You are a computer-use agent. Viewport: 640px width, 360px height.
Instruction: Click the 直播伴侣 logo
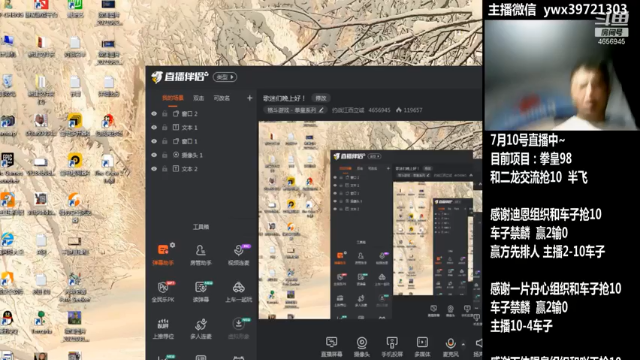coord(180,77)
